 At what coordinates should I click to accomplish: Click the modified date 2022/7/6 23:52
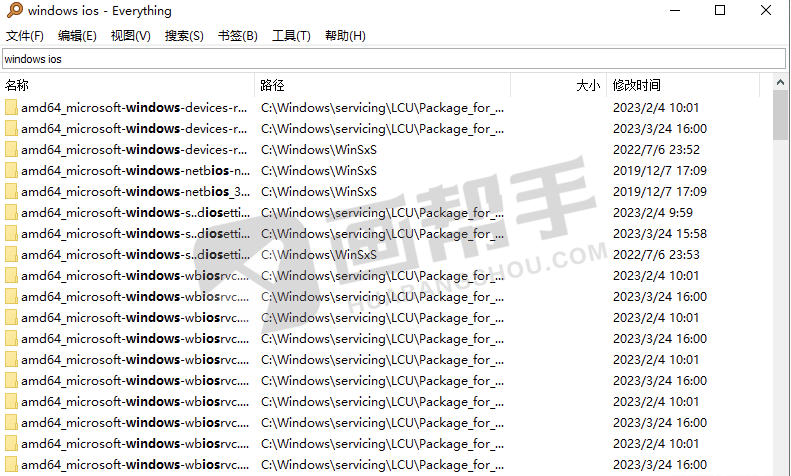pos(656,150)
